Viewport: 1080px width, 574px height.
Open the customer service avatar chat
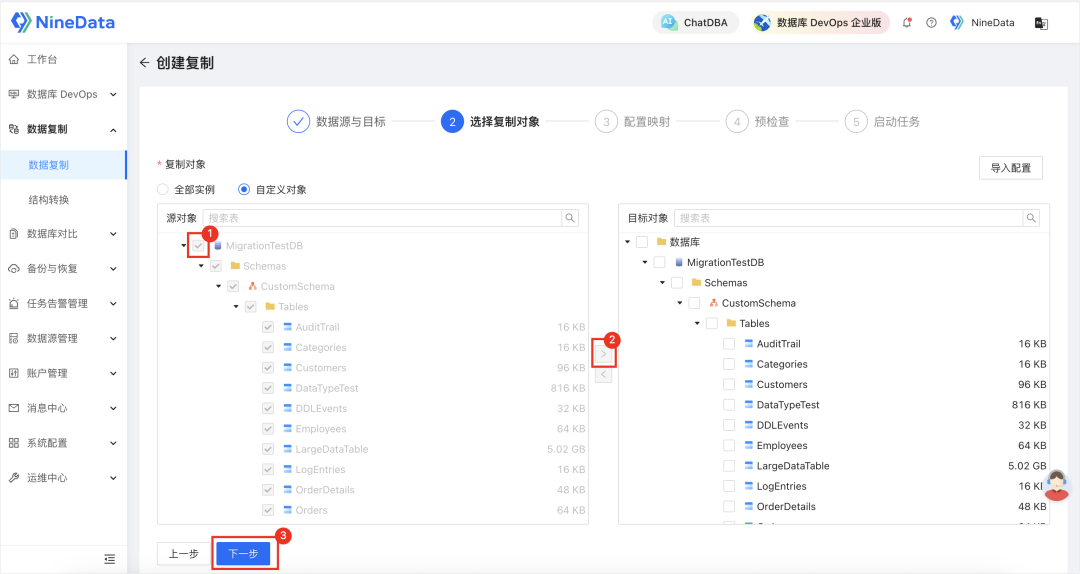click(1056, 484)
